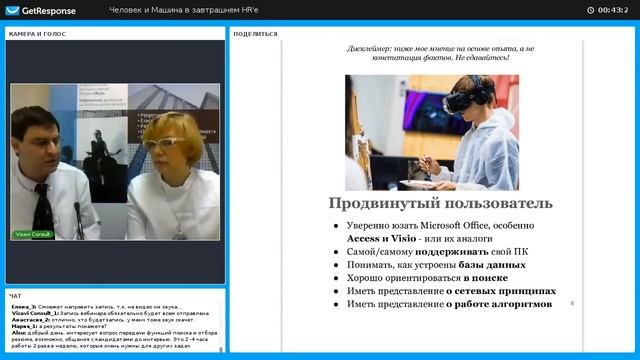Select the 'Поделиться' panel header

(255, 34)
